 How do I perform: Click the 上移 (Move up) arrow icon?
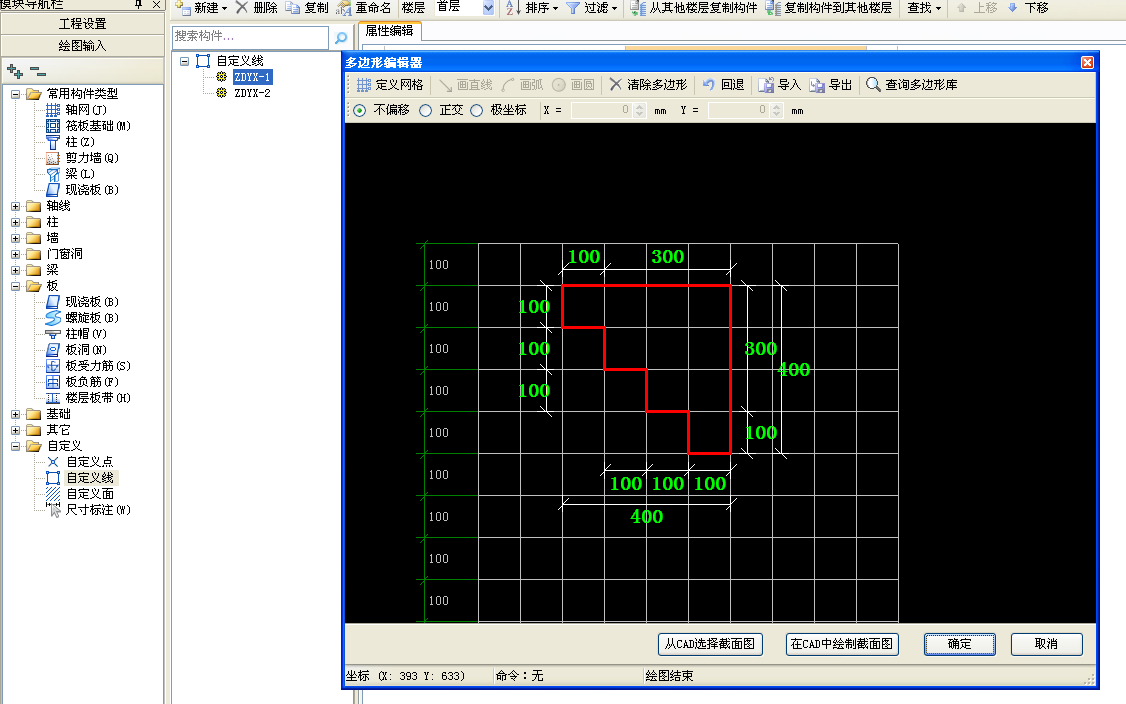[962, 8]
